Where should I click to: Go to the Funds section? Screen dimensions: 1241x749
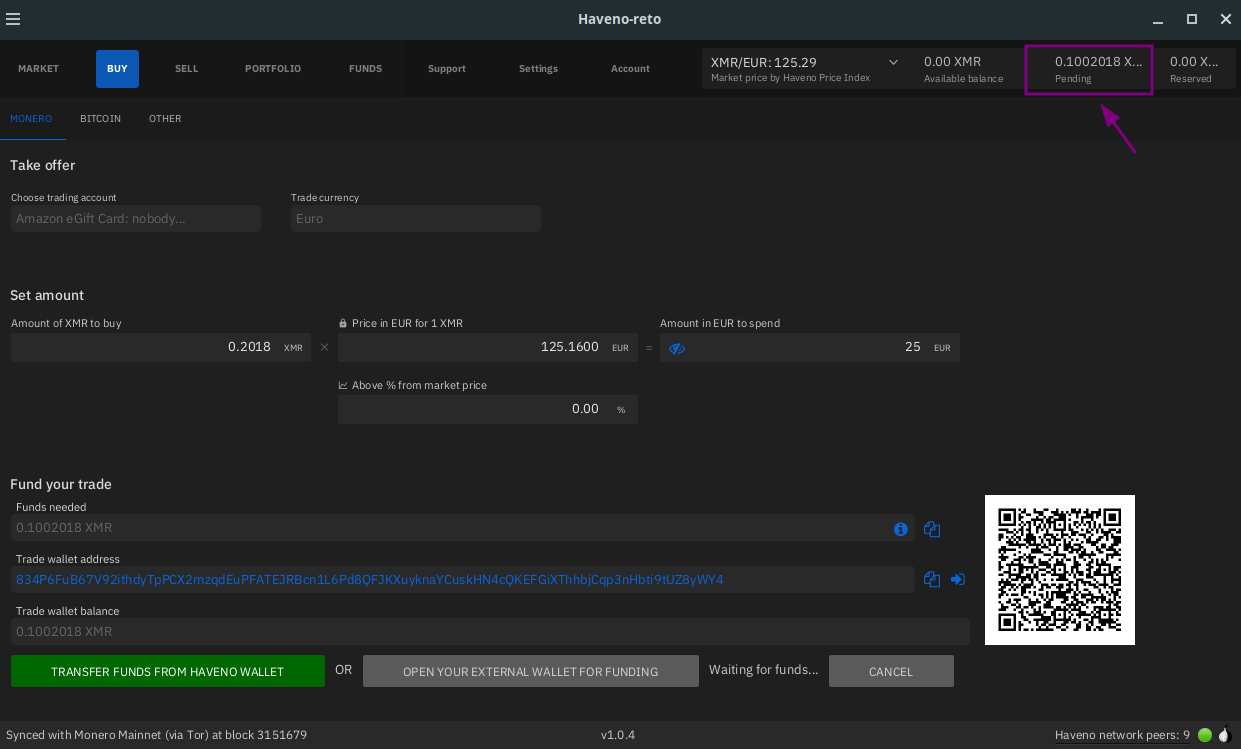pyautogui.click(x=365, y=69)
